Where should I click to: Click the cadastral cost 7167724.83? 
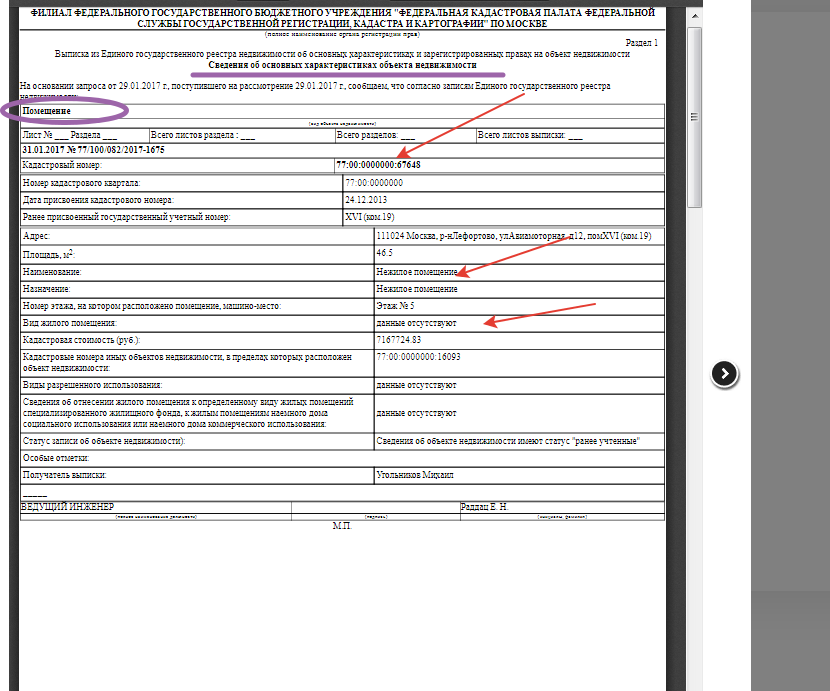tap(399, 339)
